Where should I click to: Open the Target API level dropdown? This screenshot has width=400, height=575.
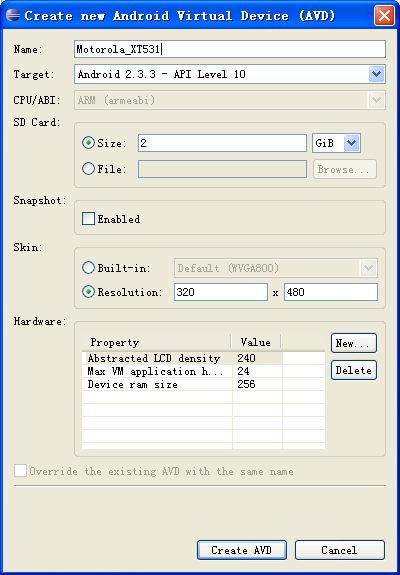coord(376,74)
